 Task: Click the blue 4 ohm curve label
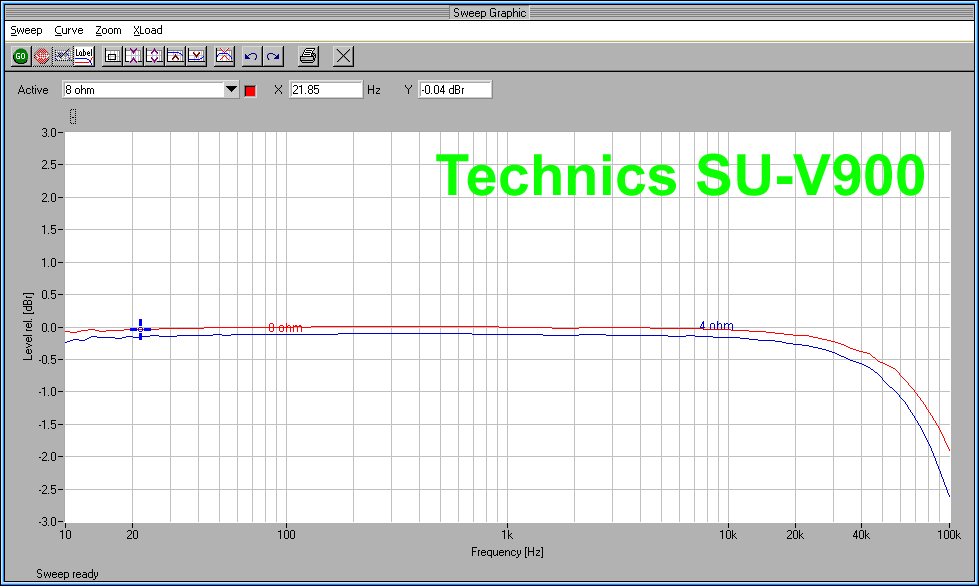pos(716,326)
